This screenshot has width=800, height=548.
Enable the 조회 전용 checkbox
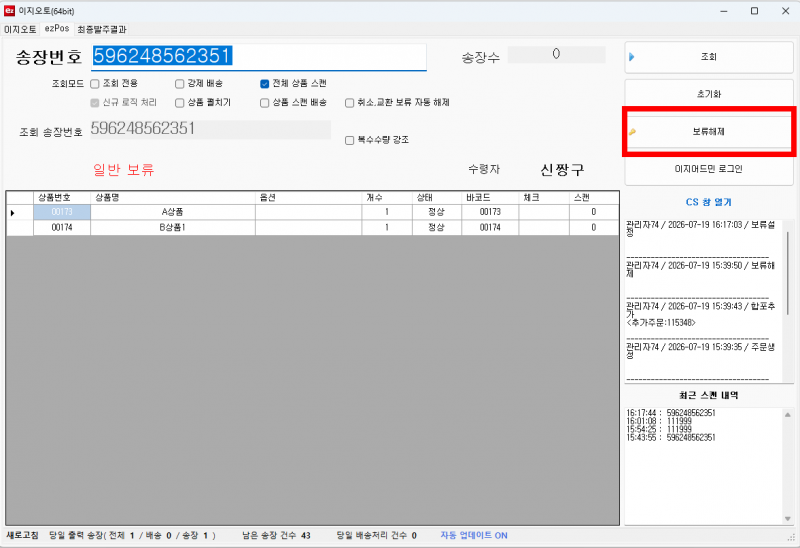tap(94, 84)
